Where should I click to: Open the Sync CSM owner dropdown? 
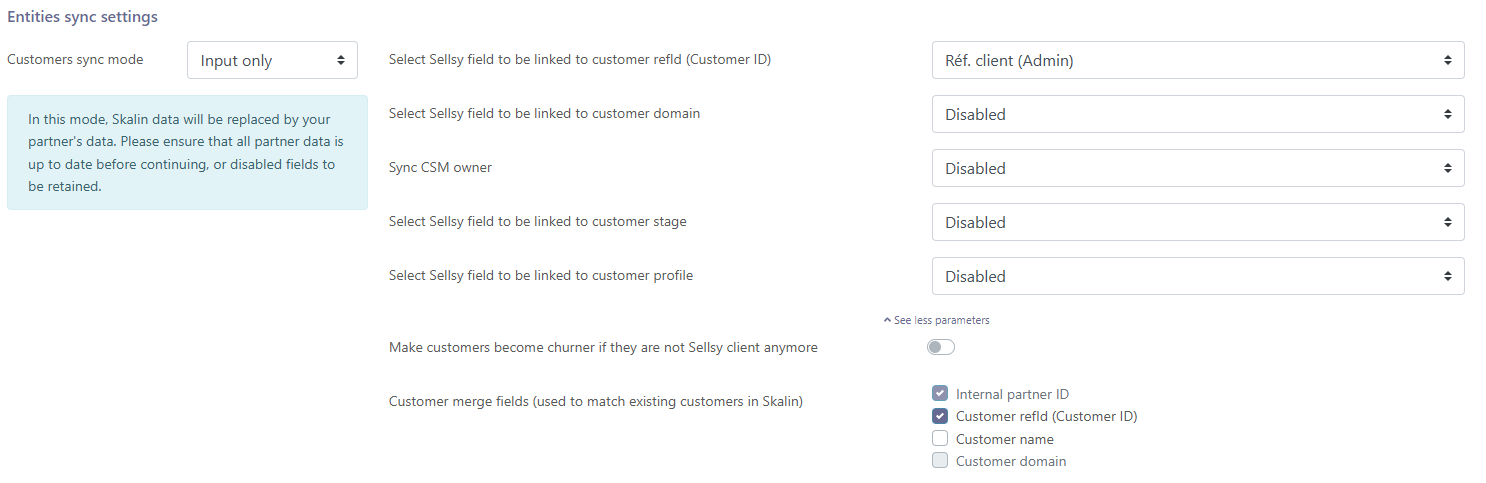click(x=1197, y=168)
